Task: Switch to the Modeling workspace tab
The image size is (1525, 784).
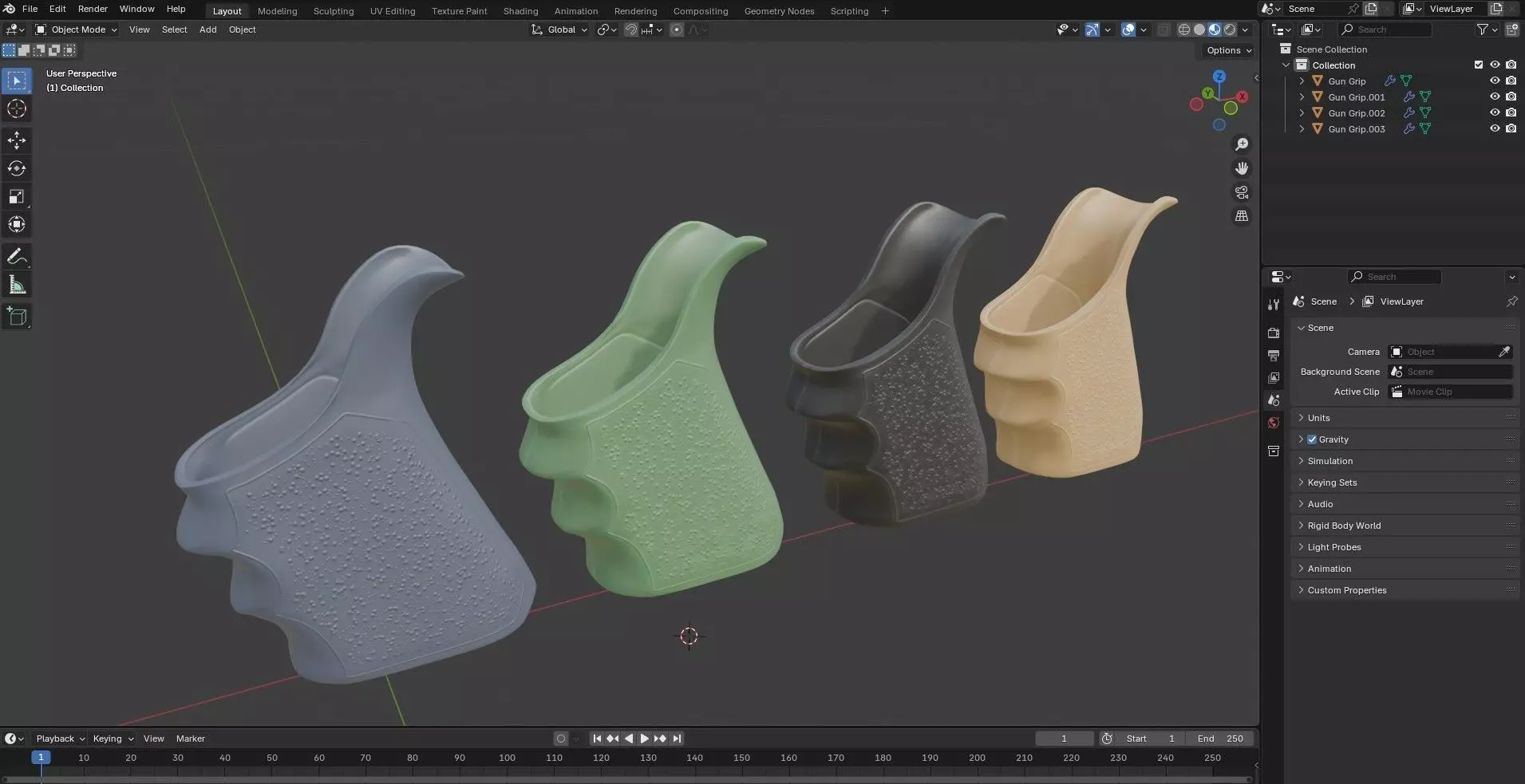Action: [277, 11]
